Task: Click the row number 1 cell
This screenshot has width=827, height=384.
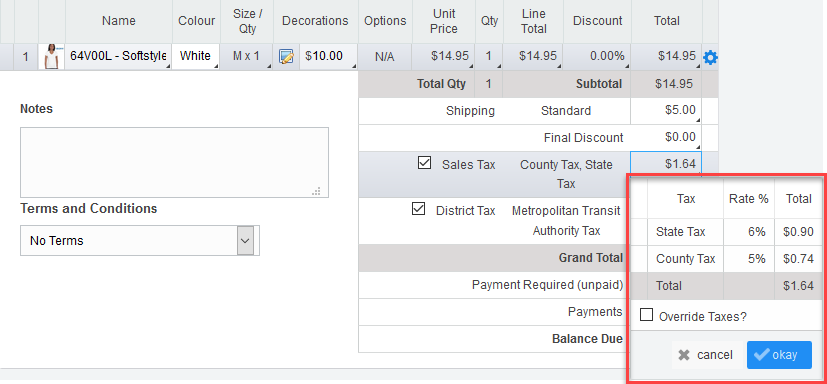Action: click(x=26, y=56)
